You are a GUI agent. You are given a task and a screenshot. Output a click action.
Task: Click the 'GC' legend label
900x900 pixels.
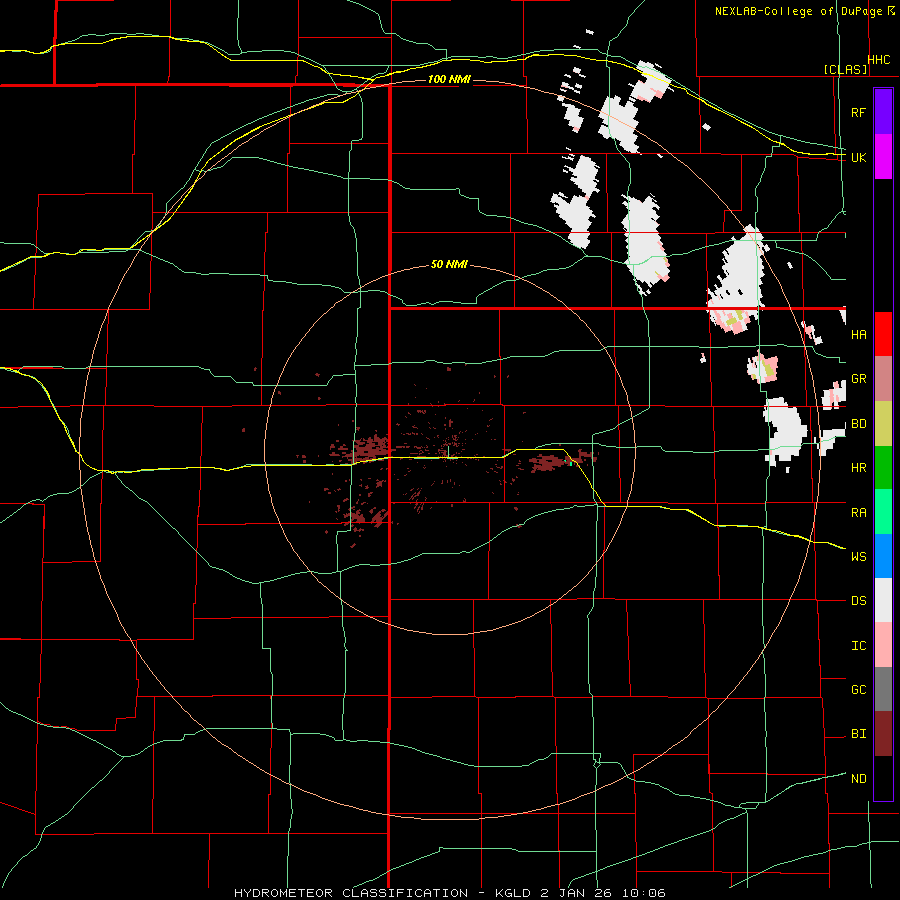859,689
